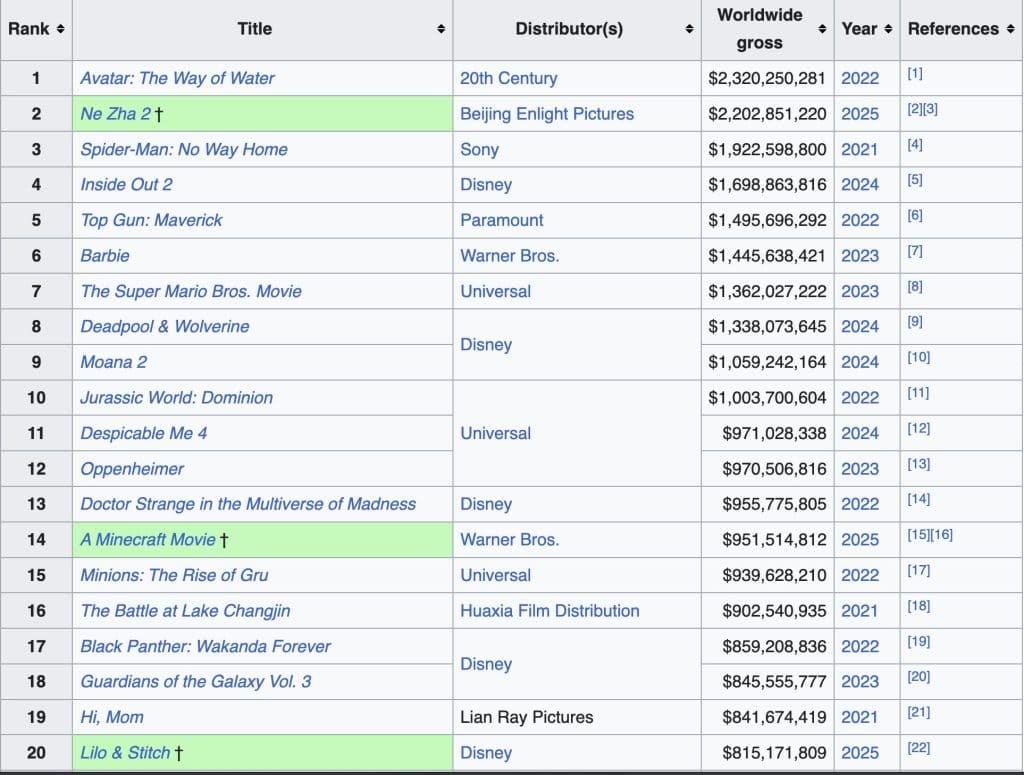This screenshot has height=775, width=1024.
Task: Open year 2024 link in Inside Out 2 row
Action: (860, 185)
